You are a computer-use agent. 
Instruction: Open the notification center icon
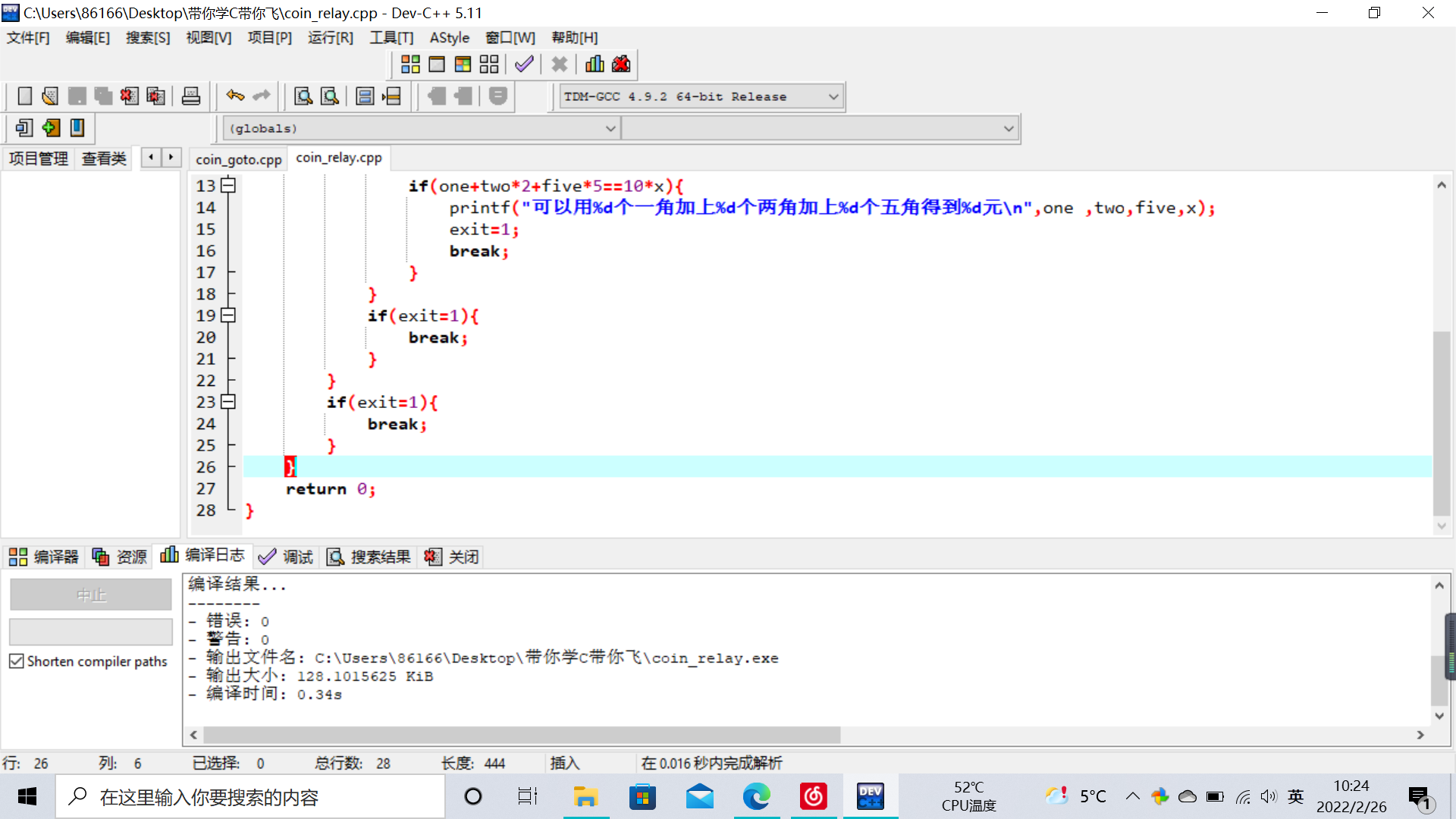(x=1420, y=798)
